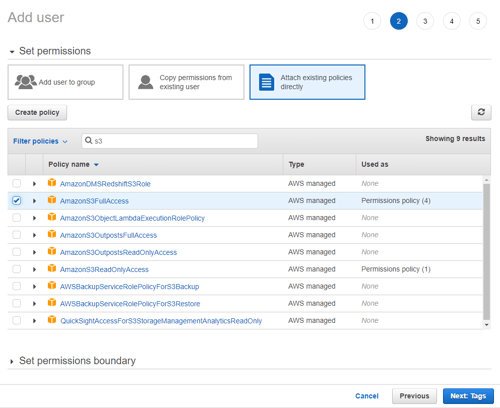
Task: Open the AWSBackupServiceRolePolicyForS3Restore policy link
Action: 130,304
